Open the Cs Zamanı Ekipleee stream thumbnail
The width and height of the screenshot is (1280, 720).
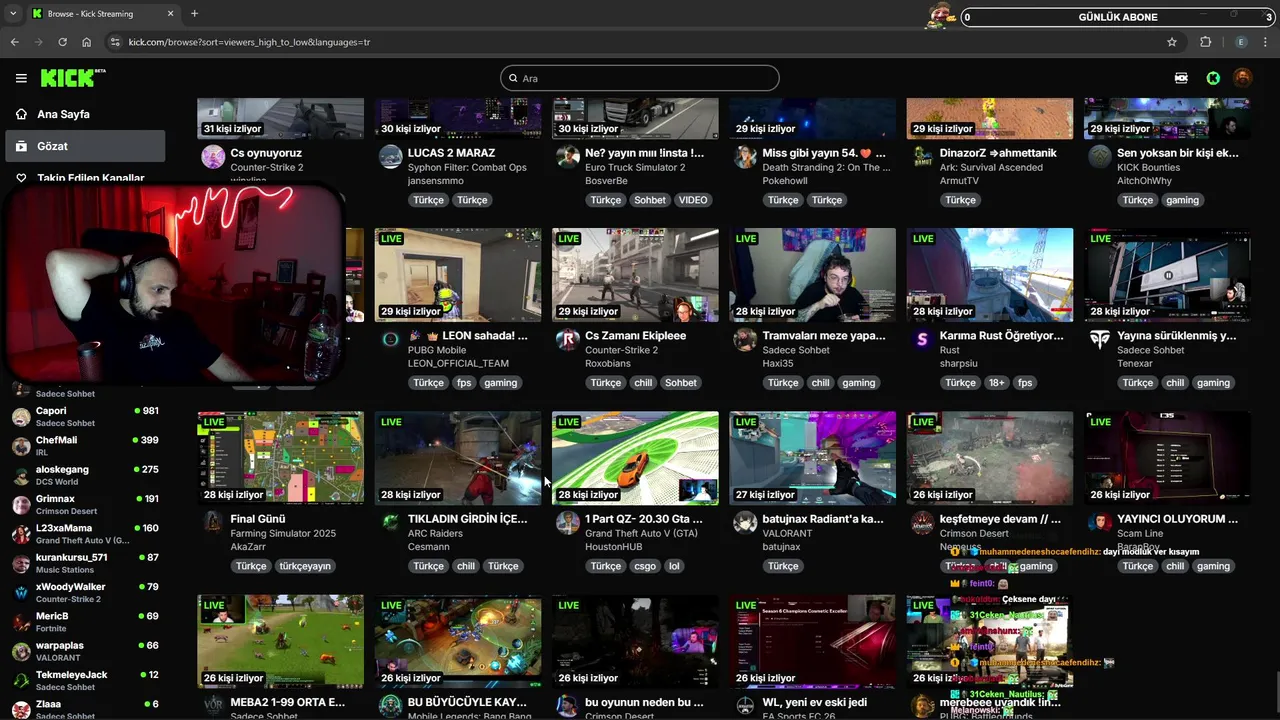(x=635, y=275)
